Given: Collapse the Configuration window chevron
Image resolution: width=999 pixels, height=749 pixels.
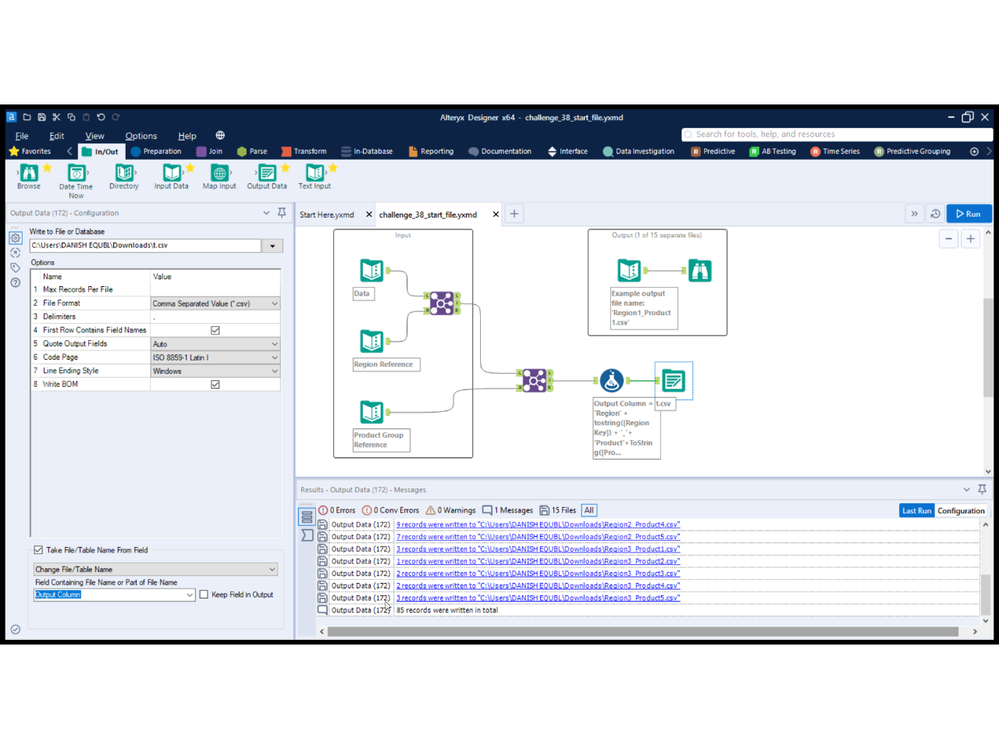Looking at the screenshot, I should pyautogui.click(x=266, y=213).
